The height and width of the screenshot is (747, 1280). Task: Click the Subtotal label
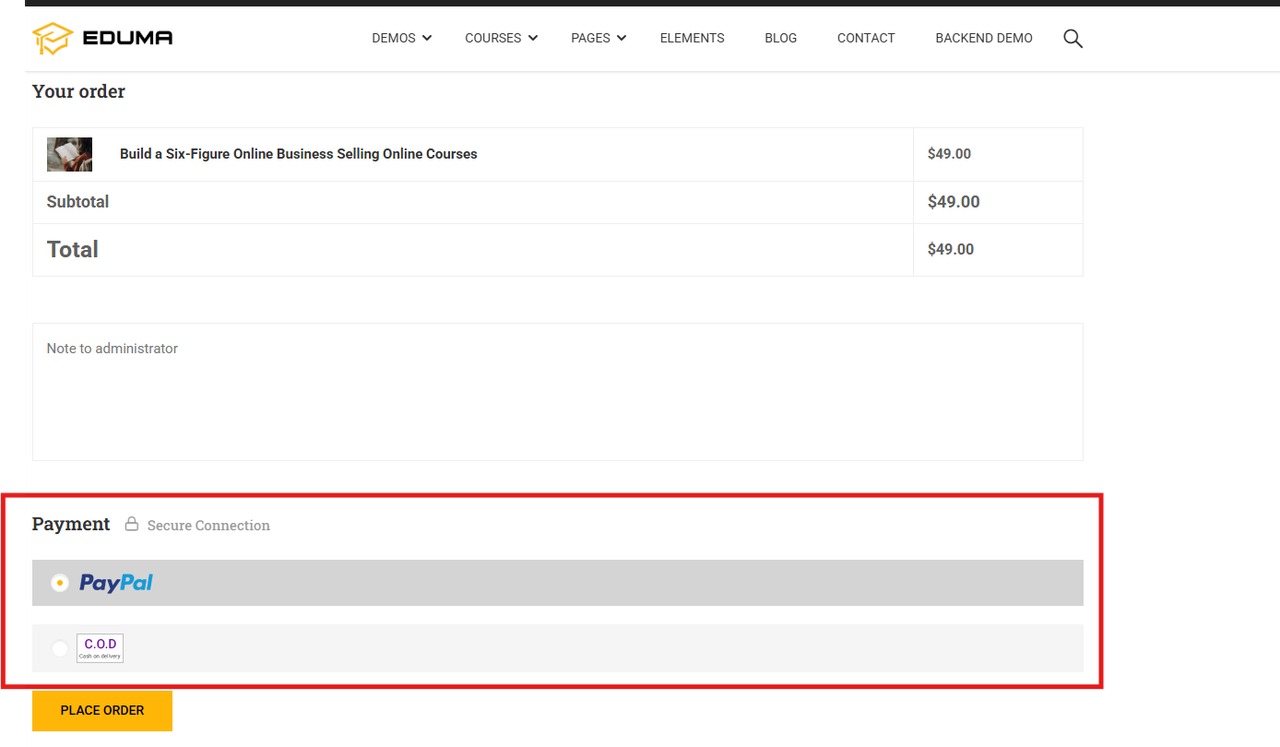78,202
